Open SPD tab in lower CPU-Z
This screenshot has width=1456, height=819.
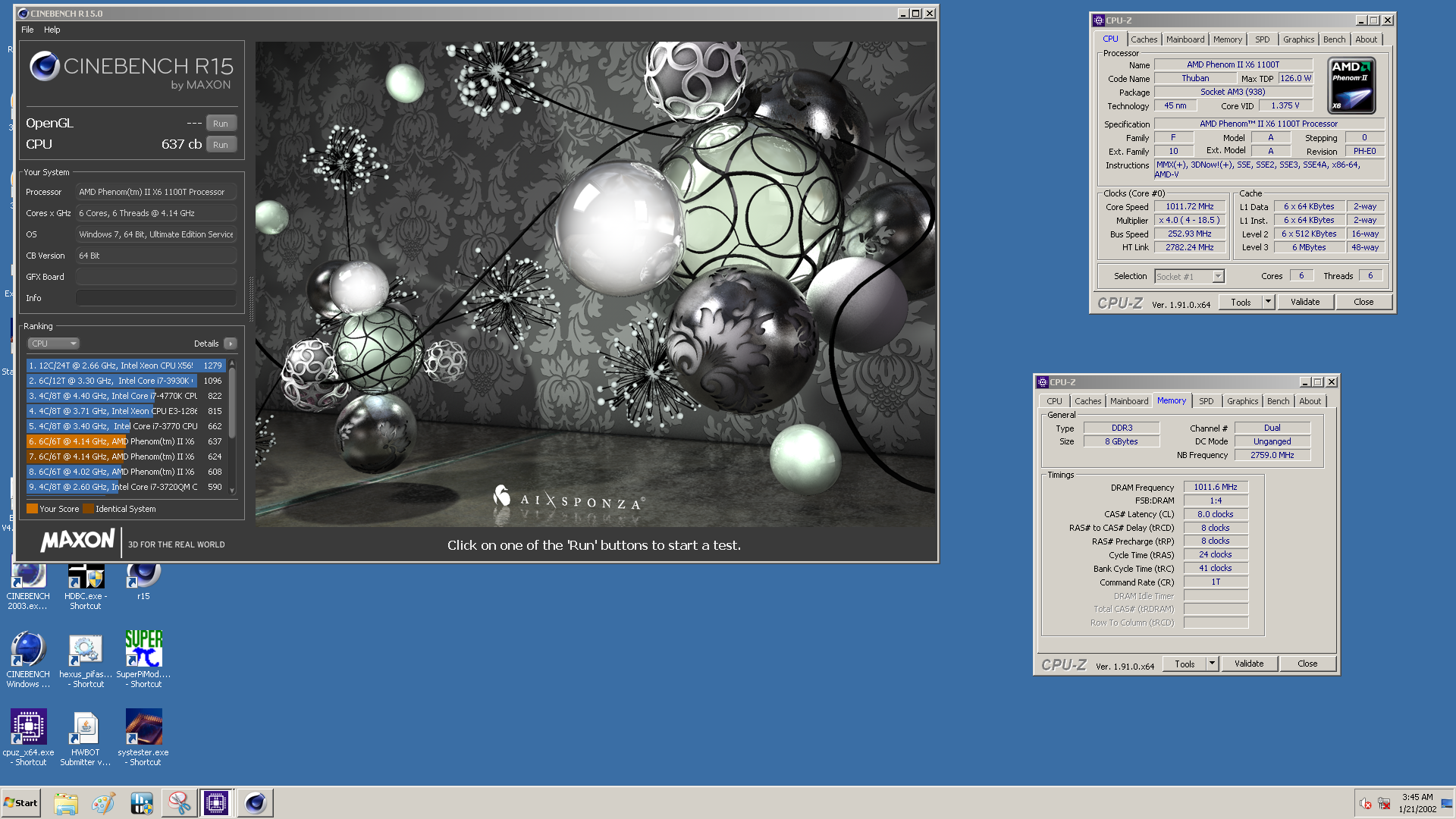pos(1206,401)
